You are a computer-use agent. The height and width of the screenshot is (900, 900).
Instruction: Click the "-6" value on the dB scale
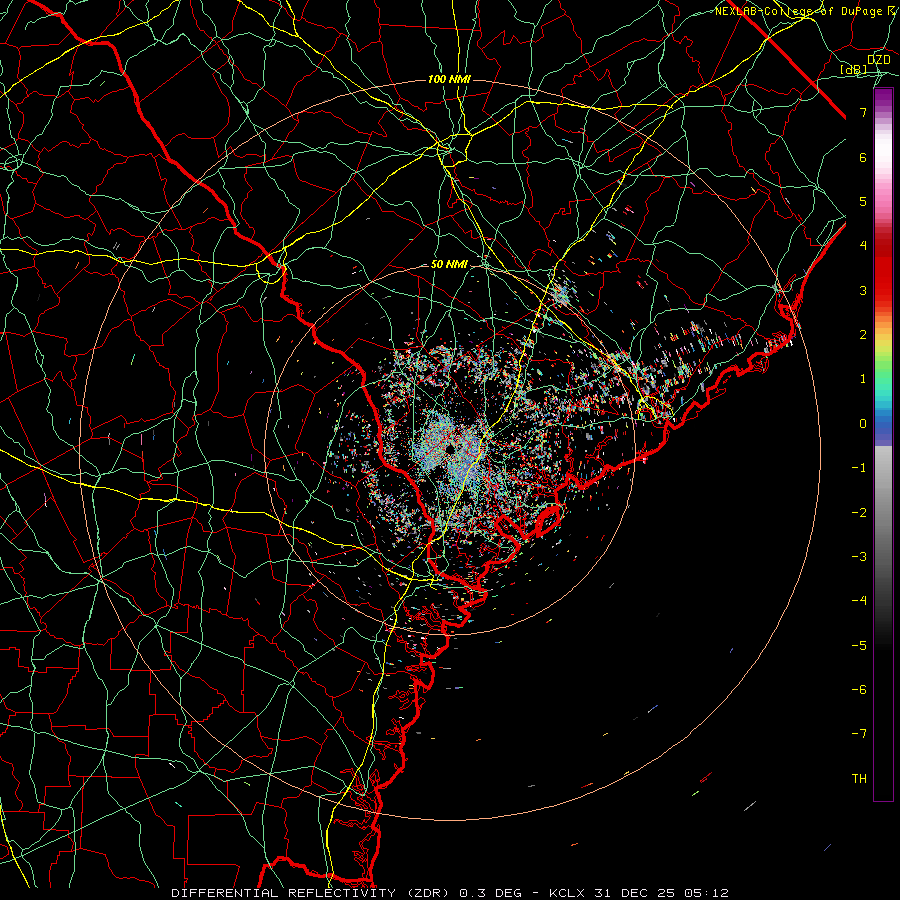(859, 690)
